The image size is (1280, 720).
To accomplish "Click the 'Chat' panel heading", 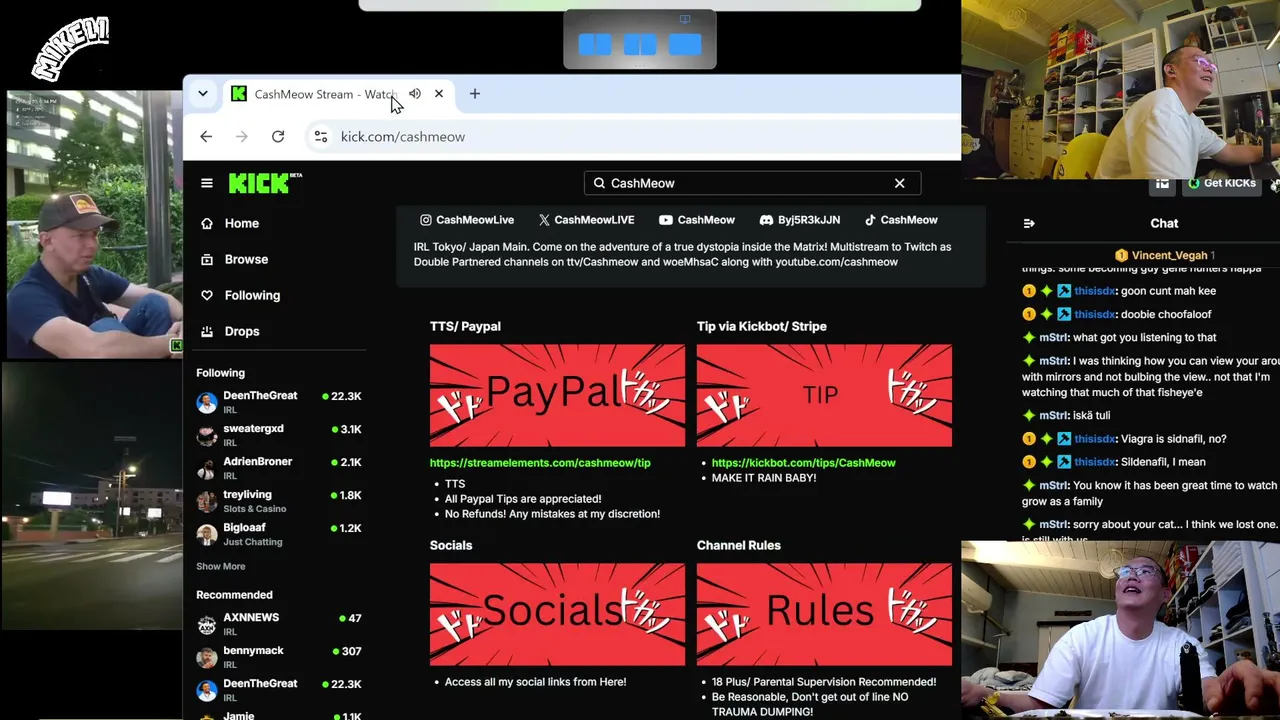I will click(1164, 223).
